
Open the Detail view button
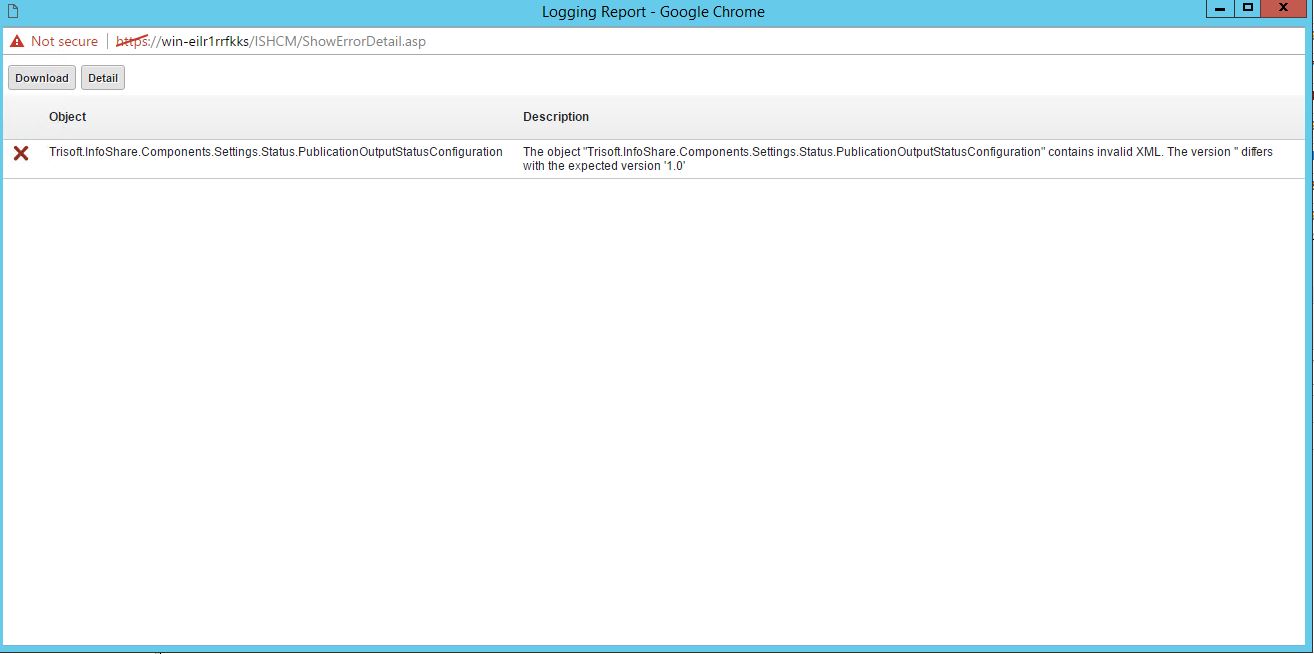coord(103,78)
